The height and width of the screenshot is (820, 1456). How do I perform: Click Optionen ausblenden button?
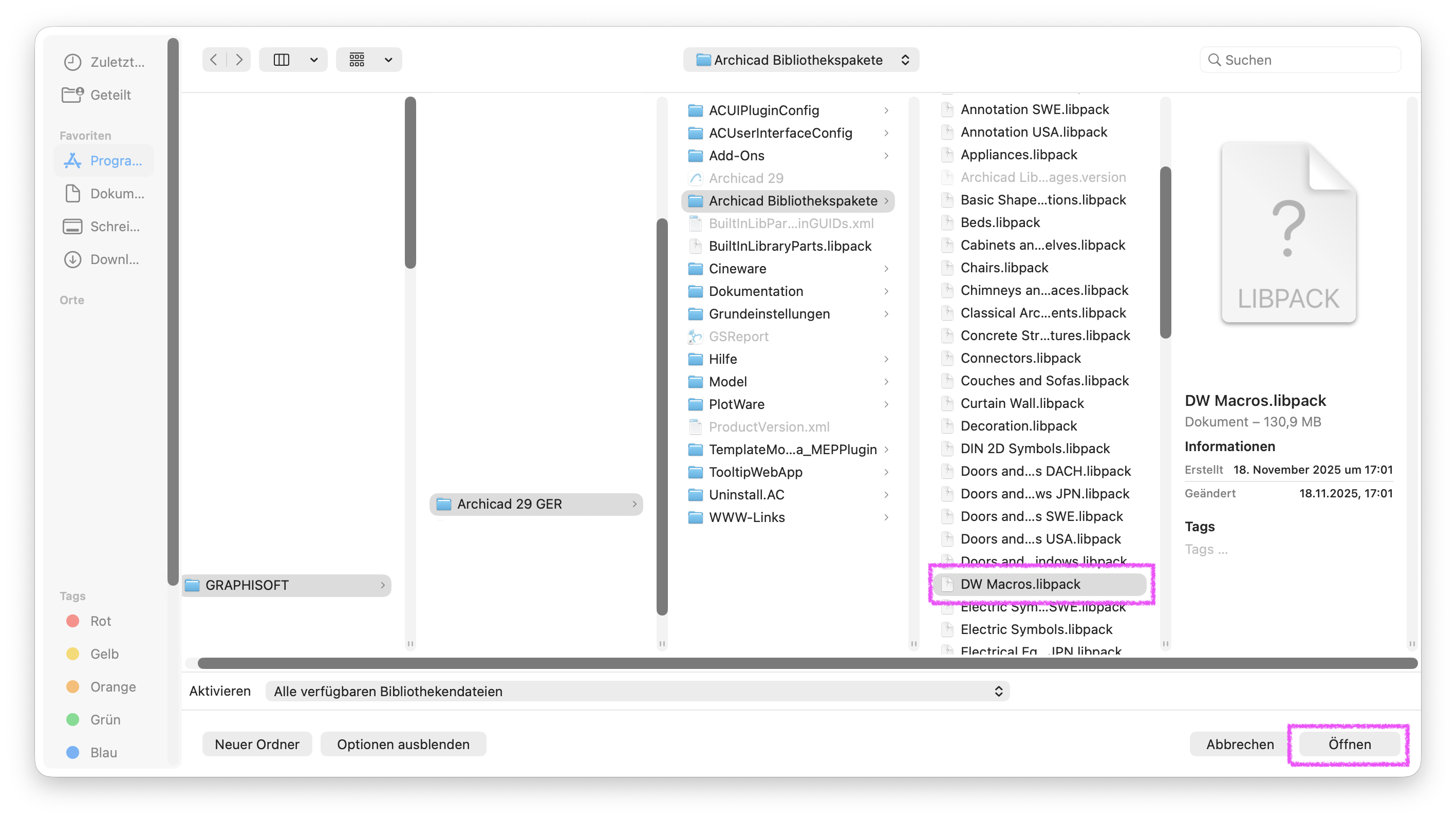[403, 744]
